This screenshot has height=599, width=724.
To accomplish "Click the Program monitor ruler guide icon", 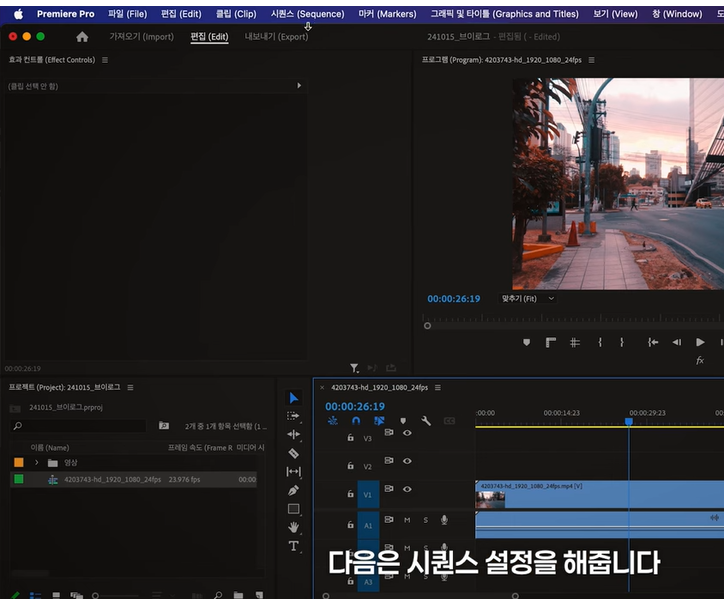I will pos(550,342).
